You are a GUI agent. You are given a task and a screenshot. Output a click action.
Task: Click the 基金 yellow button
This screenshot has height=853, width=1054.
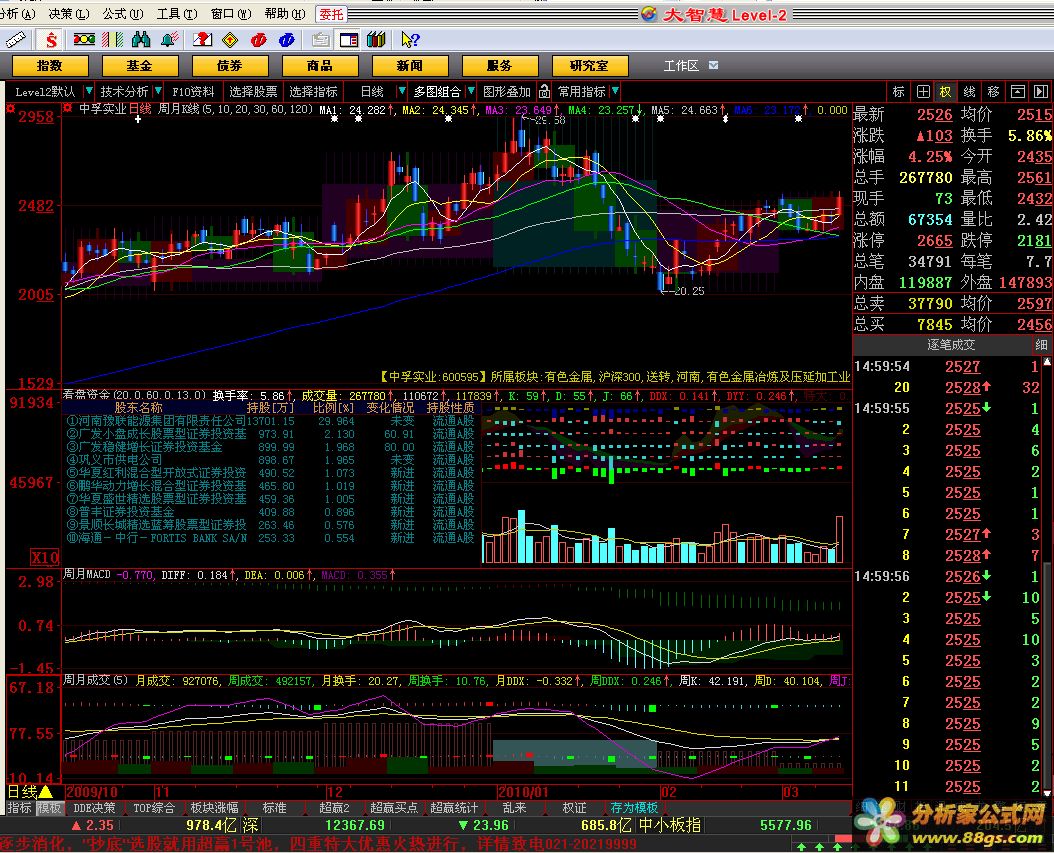(x=140, y=66)
